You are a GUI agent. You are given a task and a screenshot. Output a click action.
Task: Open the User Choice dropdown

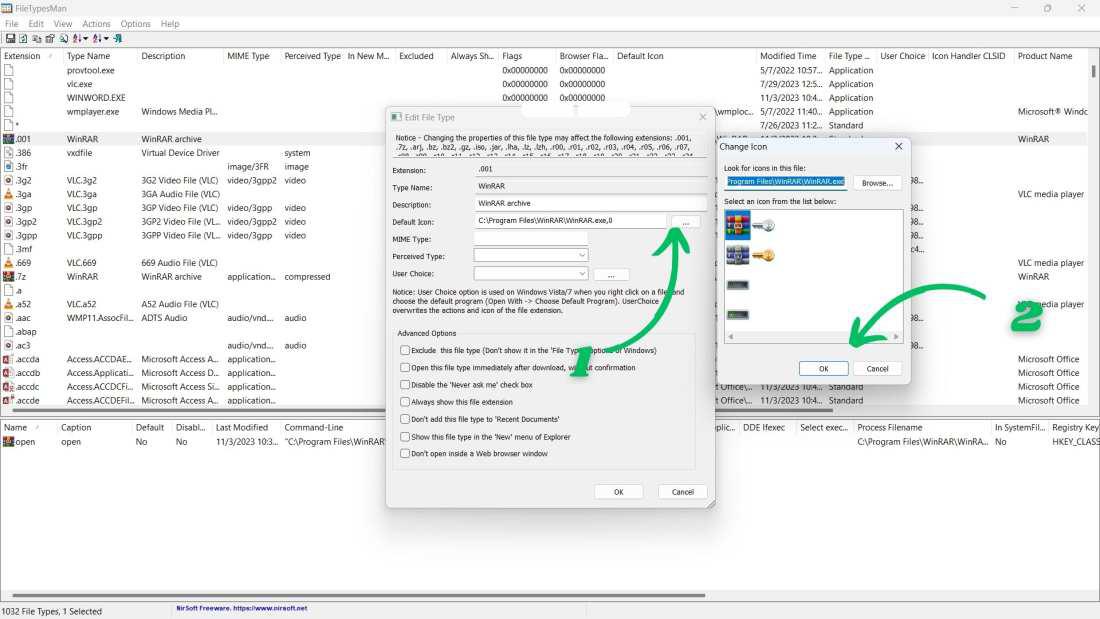pyautogui.click(x=531, y=273)
